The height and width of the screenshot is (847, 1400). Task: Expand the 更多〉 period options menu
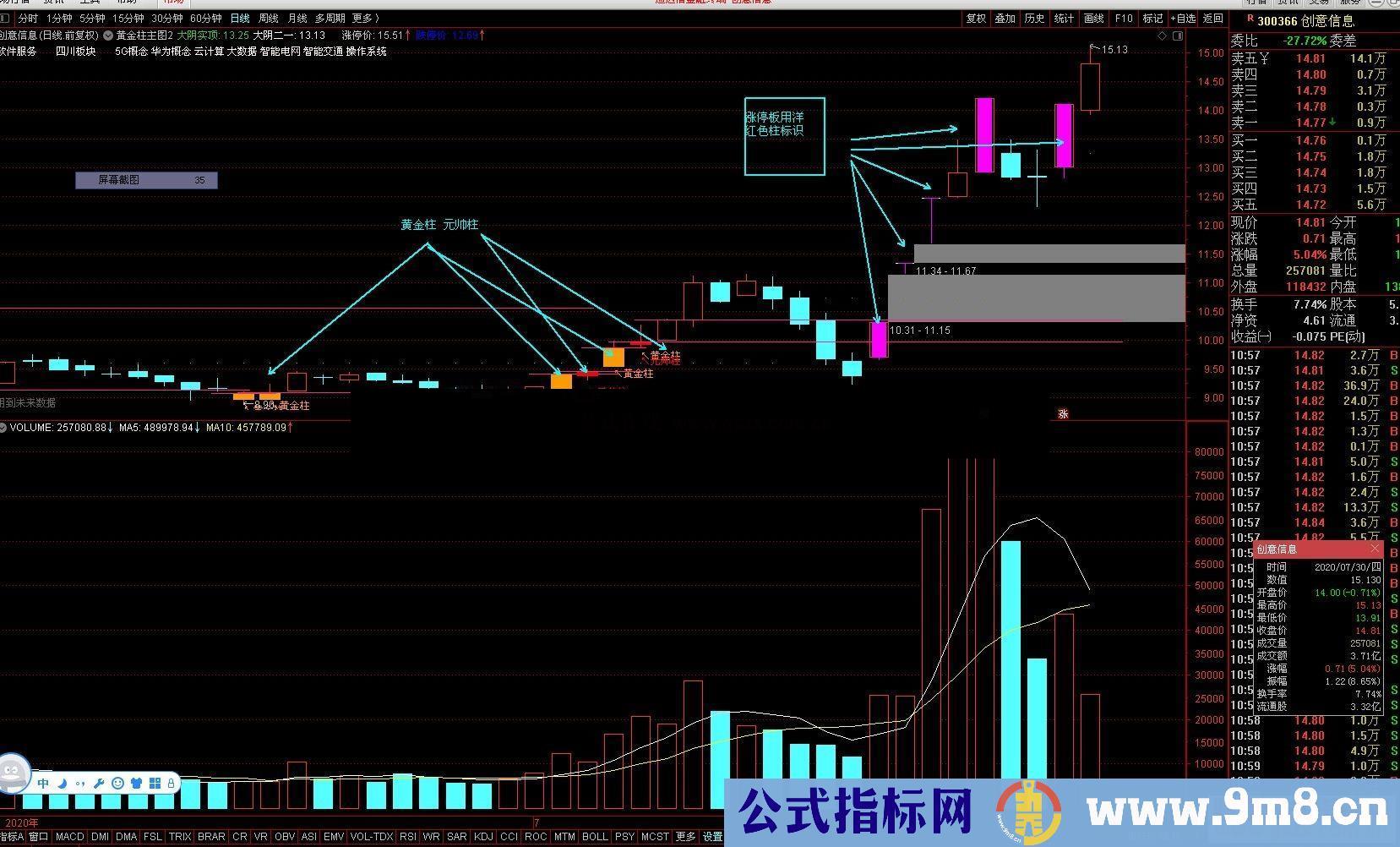(x=363, y=18)
